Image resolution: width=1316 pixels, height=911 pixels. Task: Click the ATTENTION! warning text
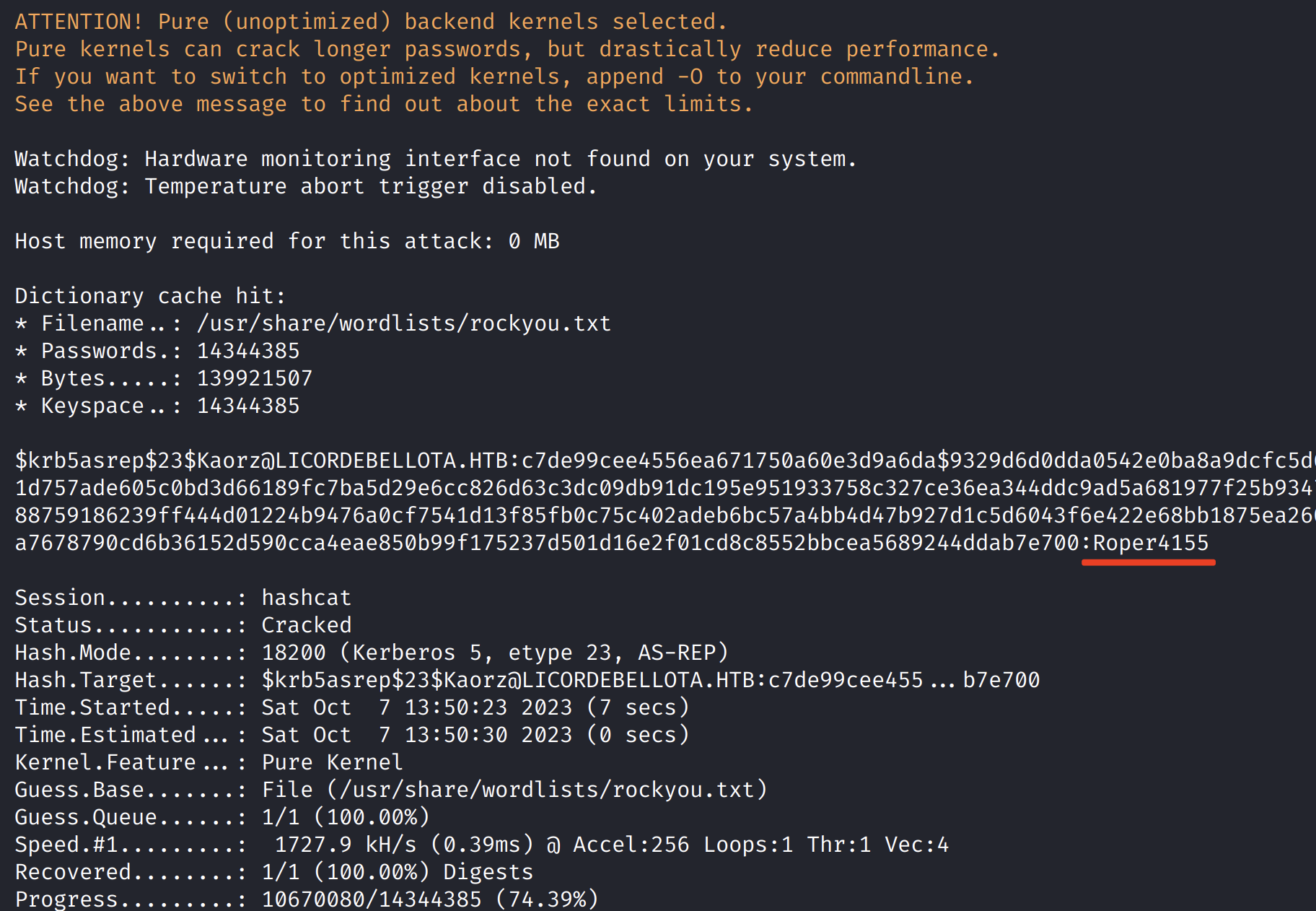(78, 22)
